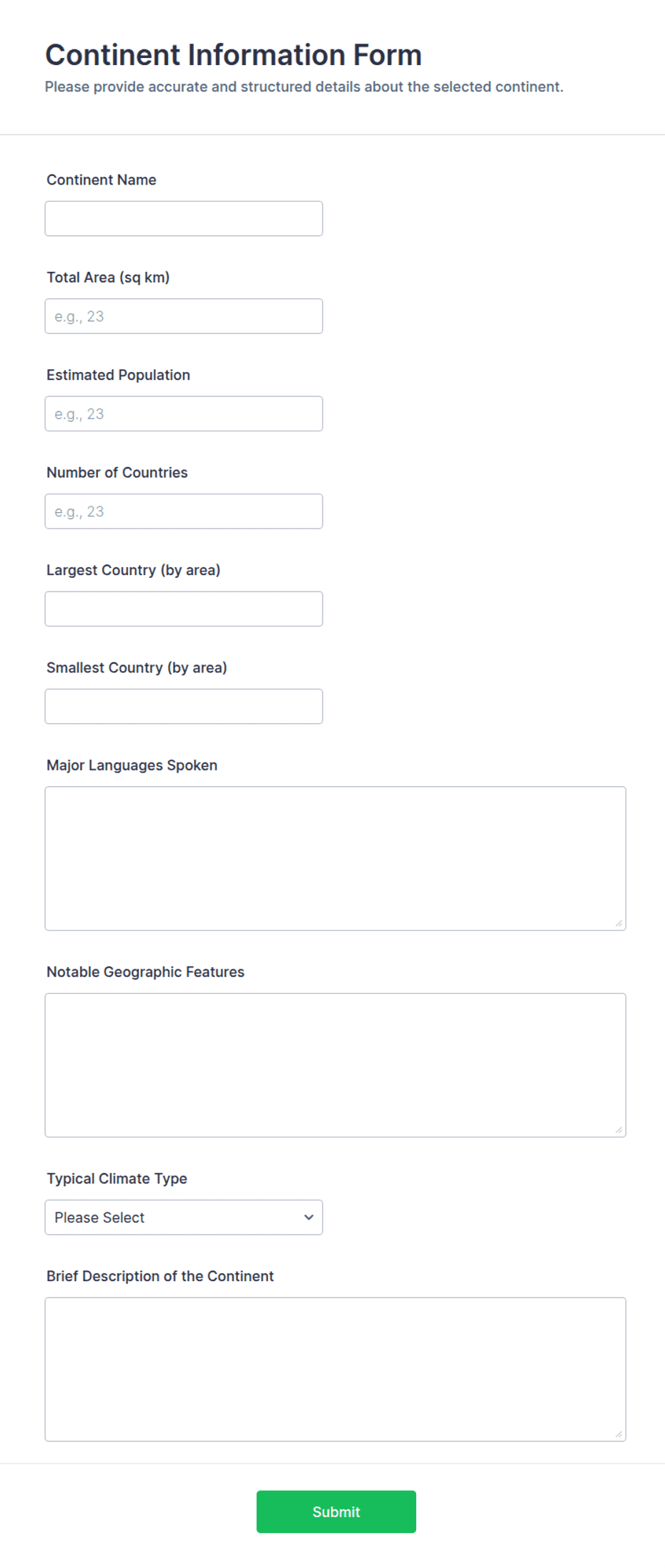Screen dimensions: 665x1568
Task: Click inside Brief Description of the Continent textarea
Action: coord(335,1369)
